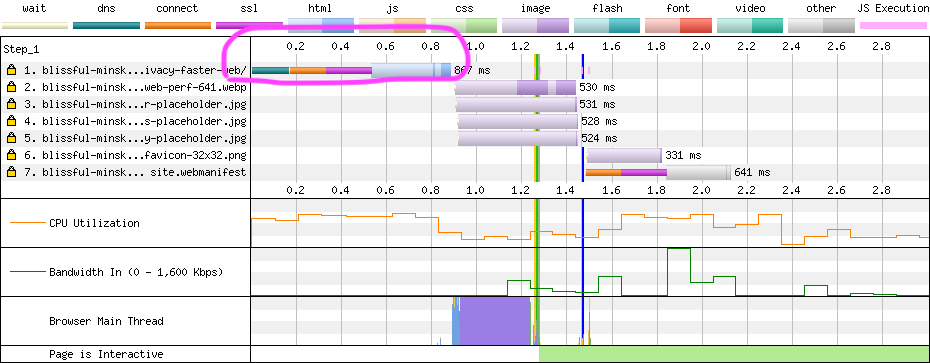The width and height of the screenshot is (930, 363).
Task: Click the css legend color bar
Action: (x=464, y=25)
